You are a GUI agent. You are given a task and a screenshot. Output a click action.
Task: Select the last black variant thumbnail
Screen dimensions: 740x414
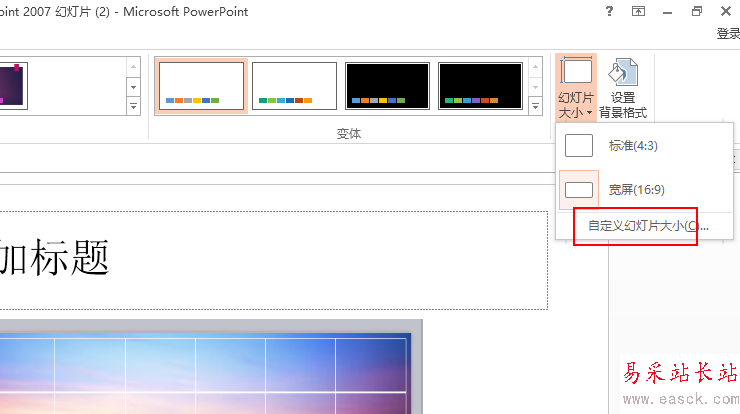(x=480, y=86)
